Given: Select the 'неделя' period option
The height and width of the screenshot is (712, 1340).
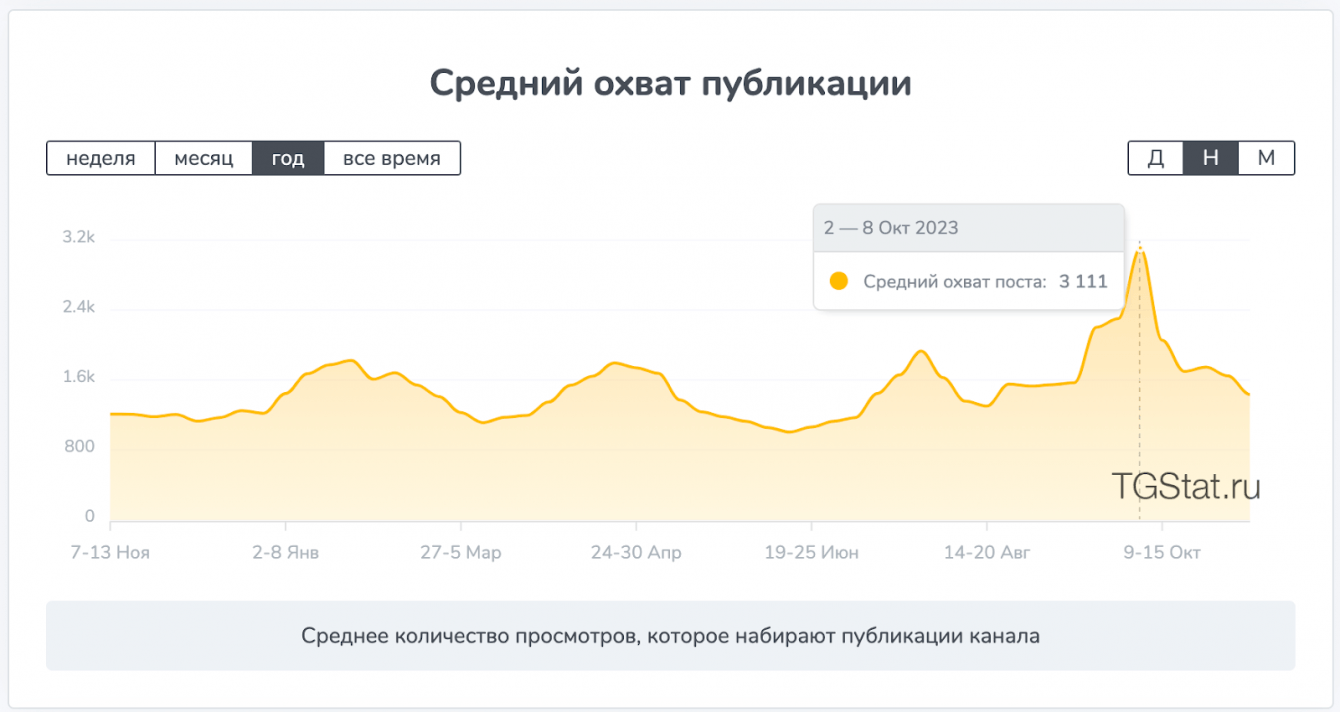Looking at the screenshot, I should click(101, 158).
